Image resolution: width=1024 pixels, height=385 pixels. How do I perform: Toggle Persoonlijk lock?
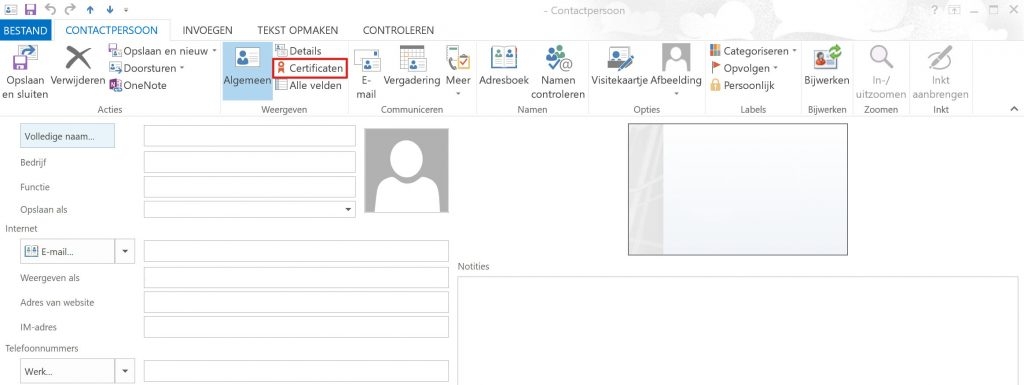click(x=742, y=85)
